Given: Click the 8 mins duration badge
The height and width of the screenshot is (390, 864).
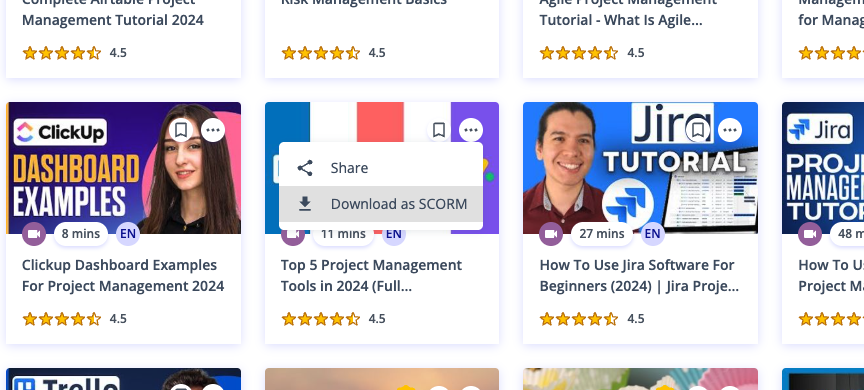Looking at the screenshot, I should [80, 234].
